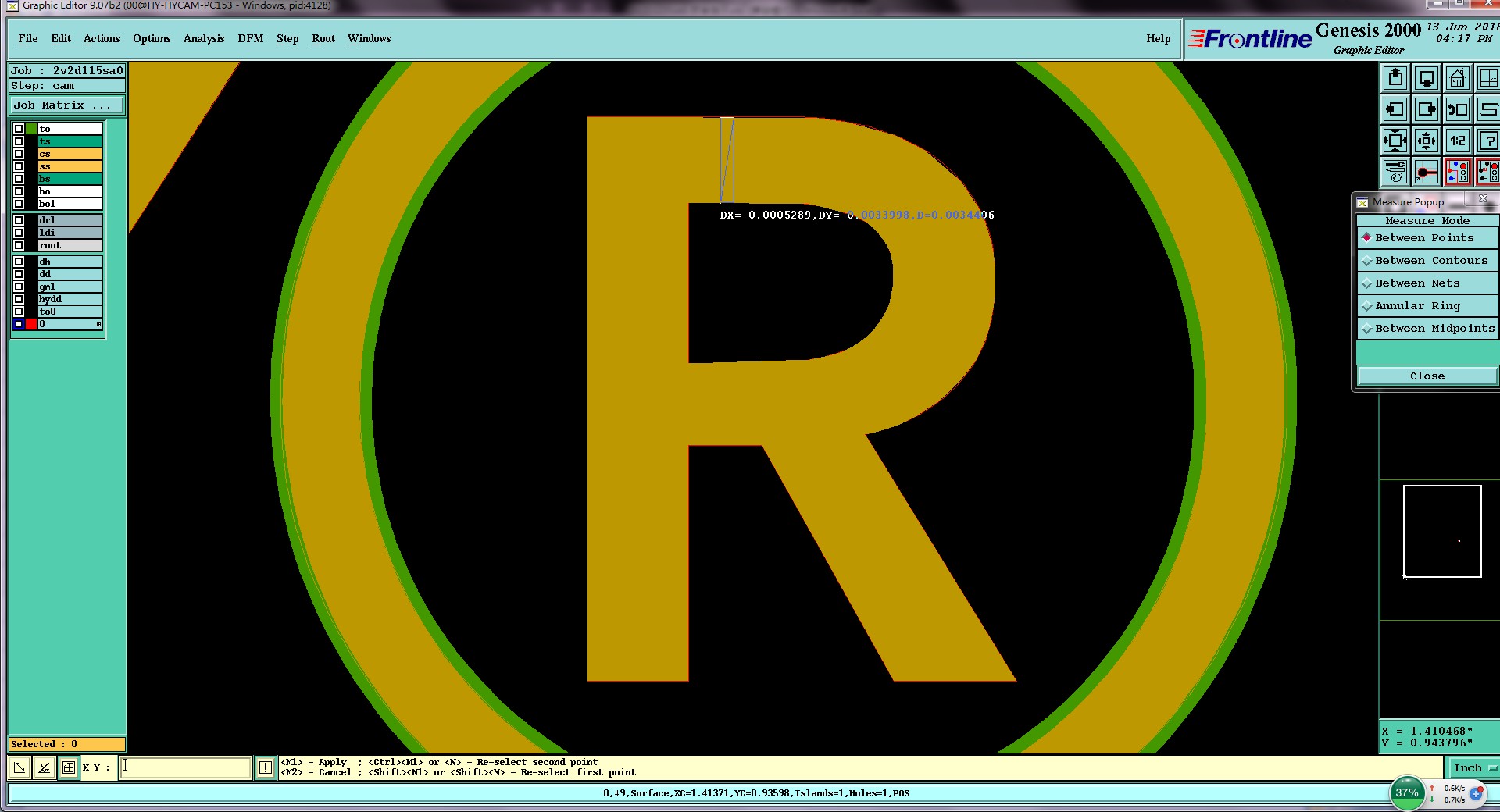The width and height of the screenshot is (1500, 812).
Task: Open the Actions menu
Action: pyautogui.click(x=102, y=38)
